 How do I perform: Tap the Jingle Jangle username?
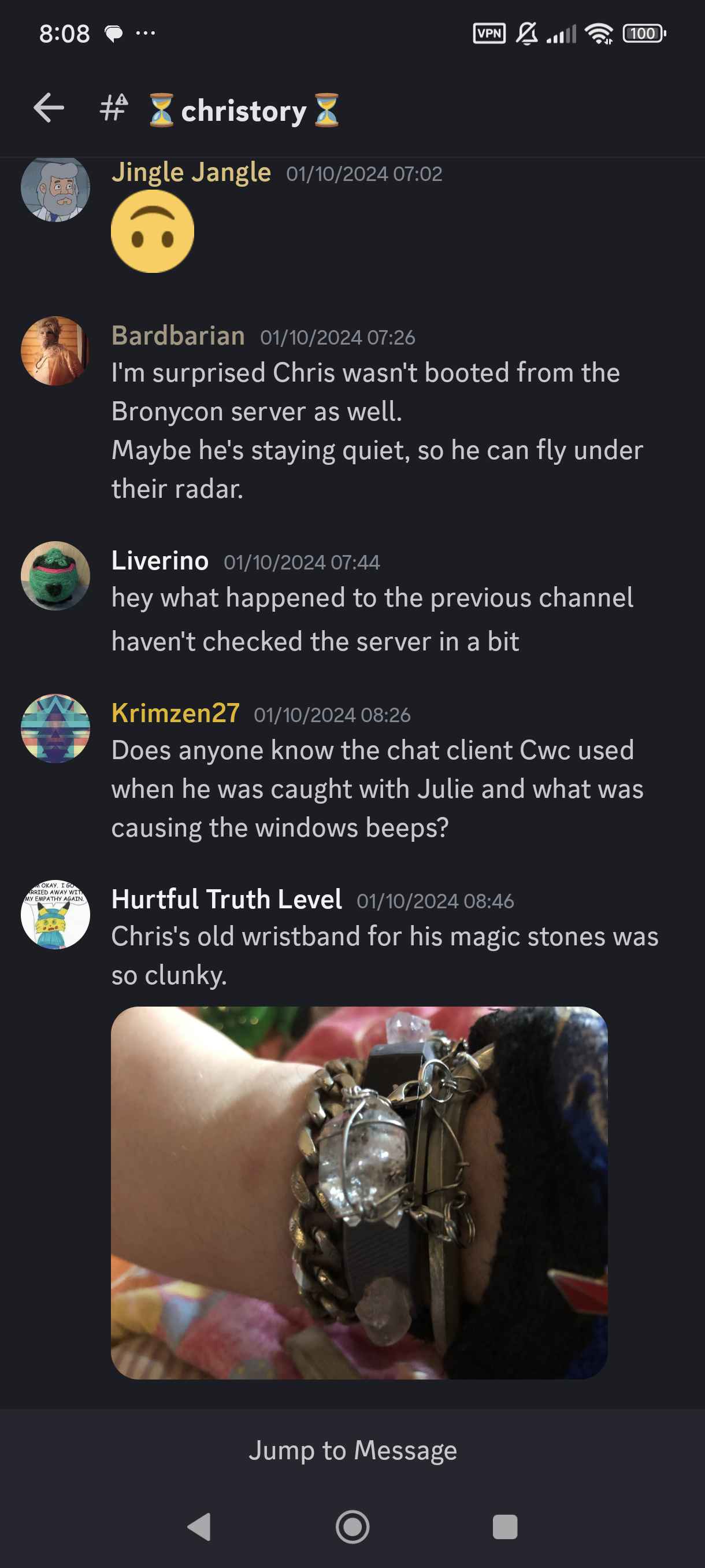191,172
